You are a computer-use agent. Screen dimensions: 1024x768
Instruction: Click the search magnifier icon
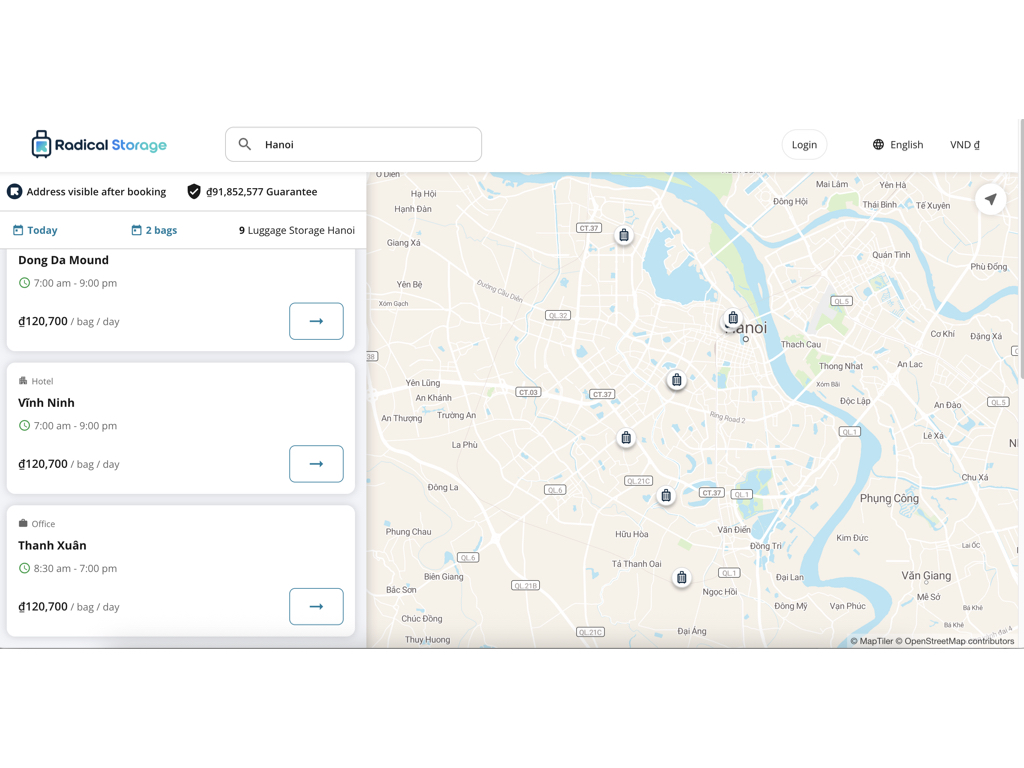coord(245,144)
